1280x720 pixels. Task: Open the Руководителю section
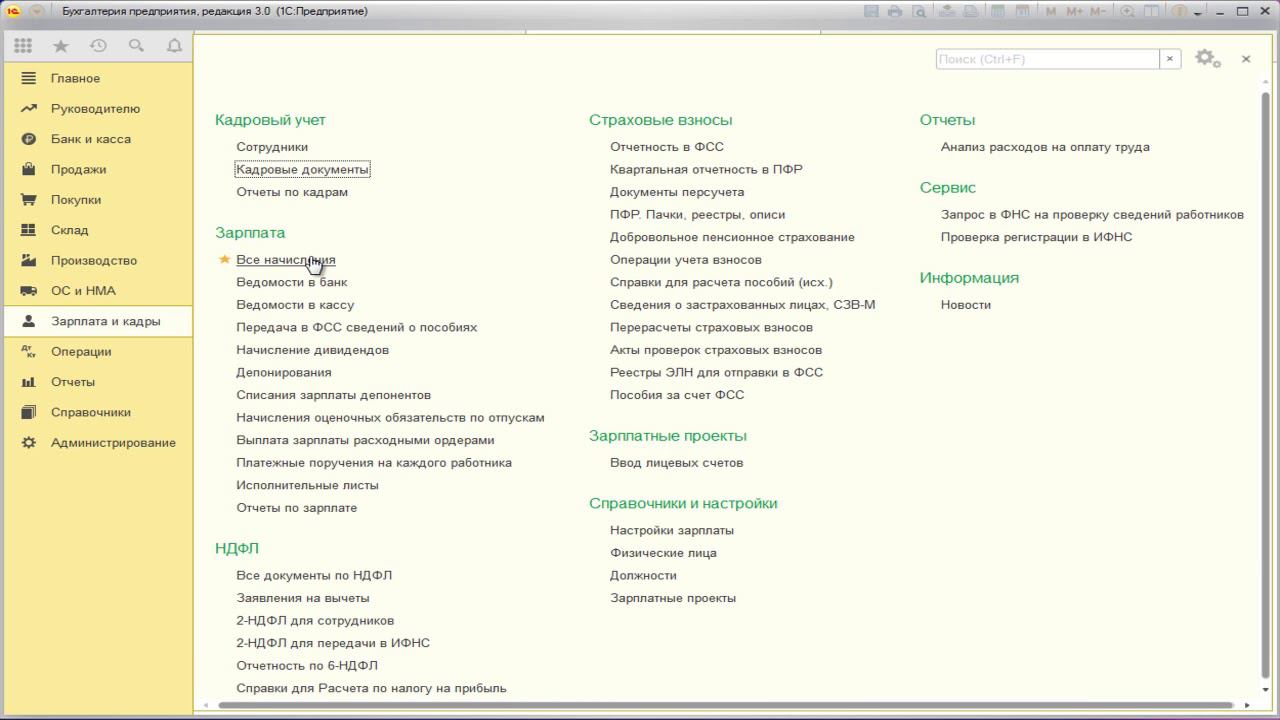point(96,108)
